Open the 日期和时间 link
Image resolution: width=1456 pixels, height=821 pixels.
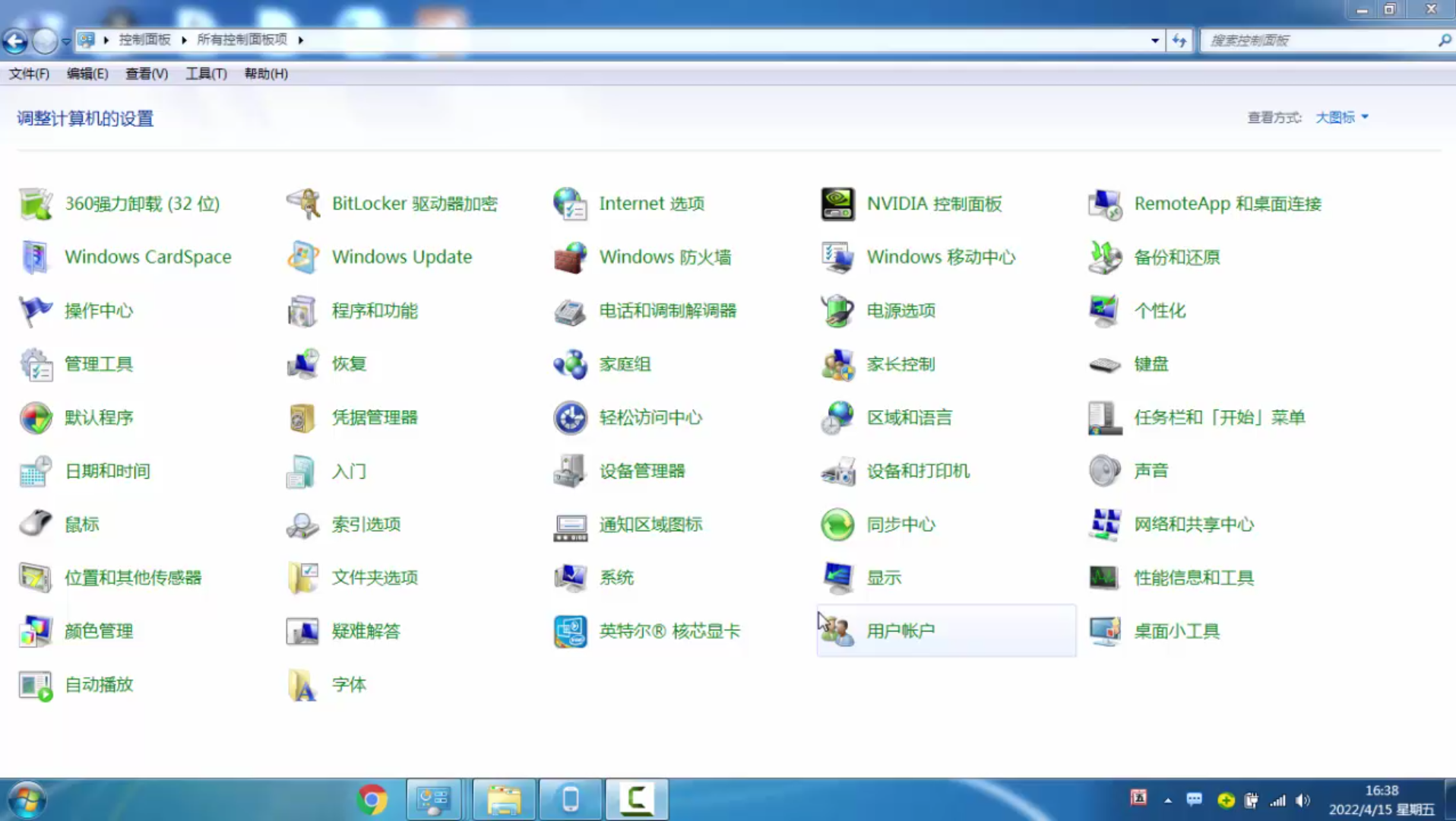click(107, 471)
